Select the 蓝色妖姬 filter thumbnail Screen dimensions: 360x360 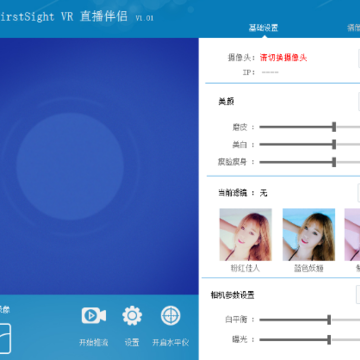(309, 235)
